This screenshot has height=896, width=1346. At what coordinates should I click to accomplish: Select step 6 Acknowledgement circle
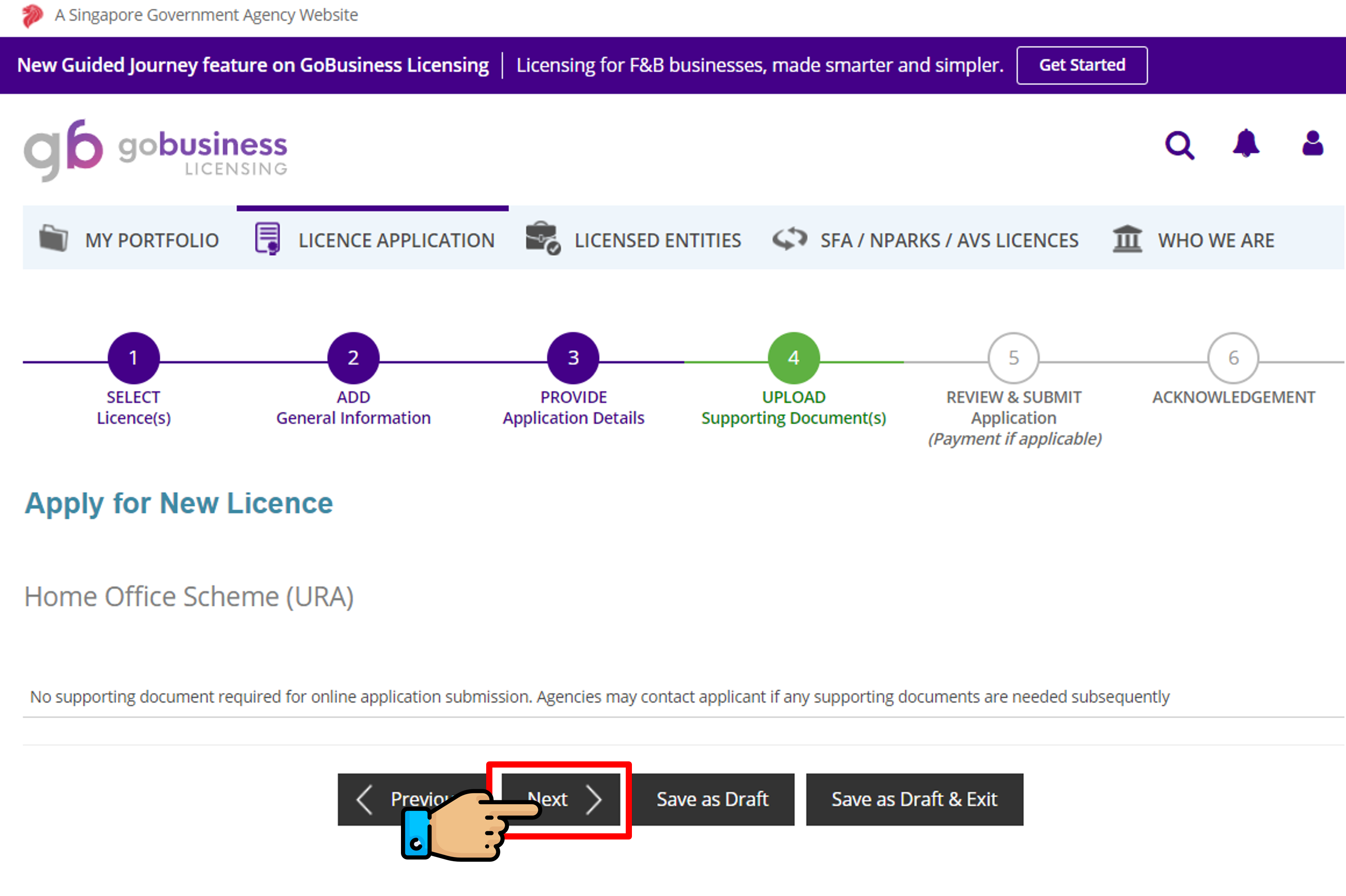coord(1233,358)
